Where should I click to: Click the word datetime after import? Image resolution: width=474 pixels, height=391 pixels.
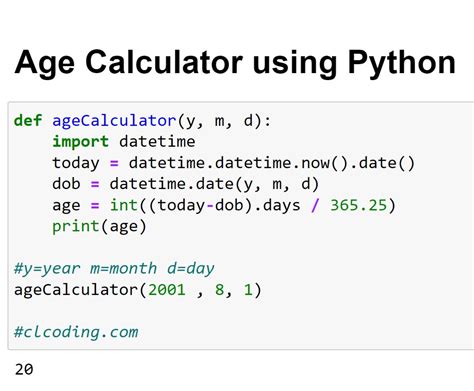157,142
